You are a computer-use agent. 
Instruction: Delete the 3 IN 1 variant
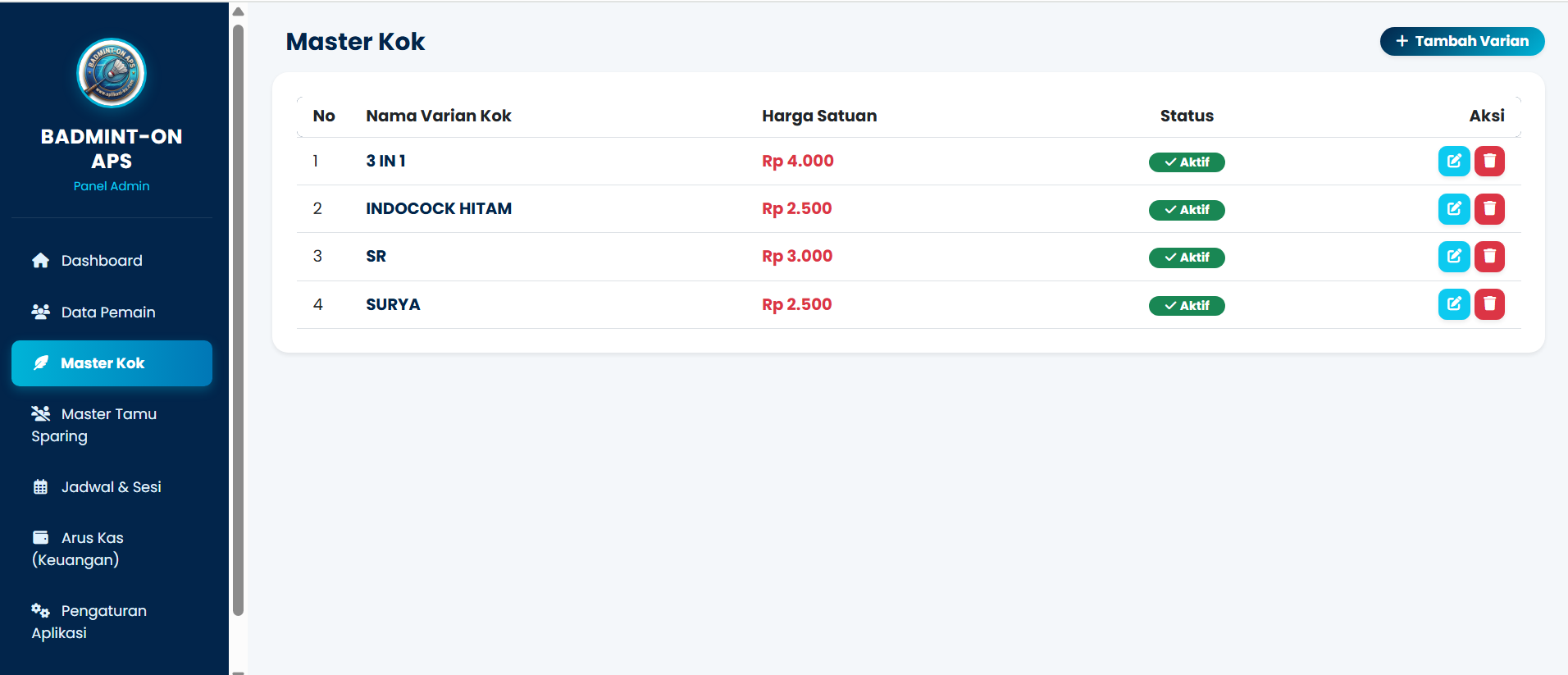point(1489,161)
